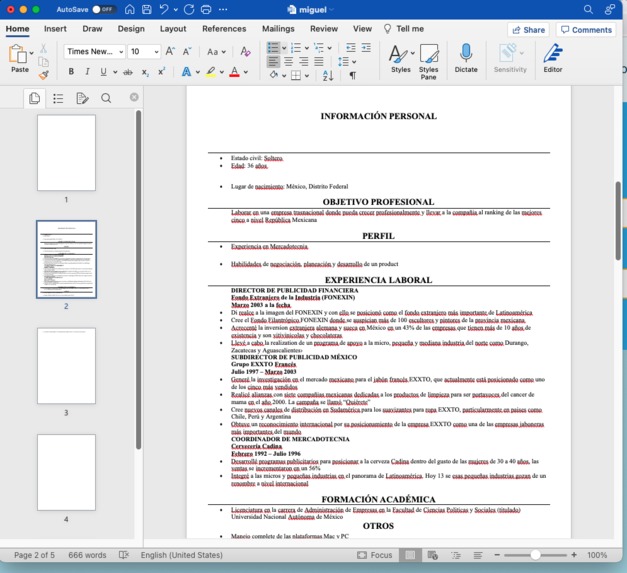This screenshot has height=573, width=627.
Task: Switch to the Draw tab
Action: pos(92,29)
